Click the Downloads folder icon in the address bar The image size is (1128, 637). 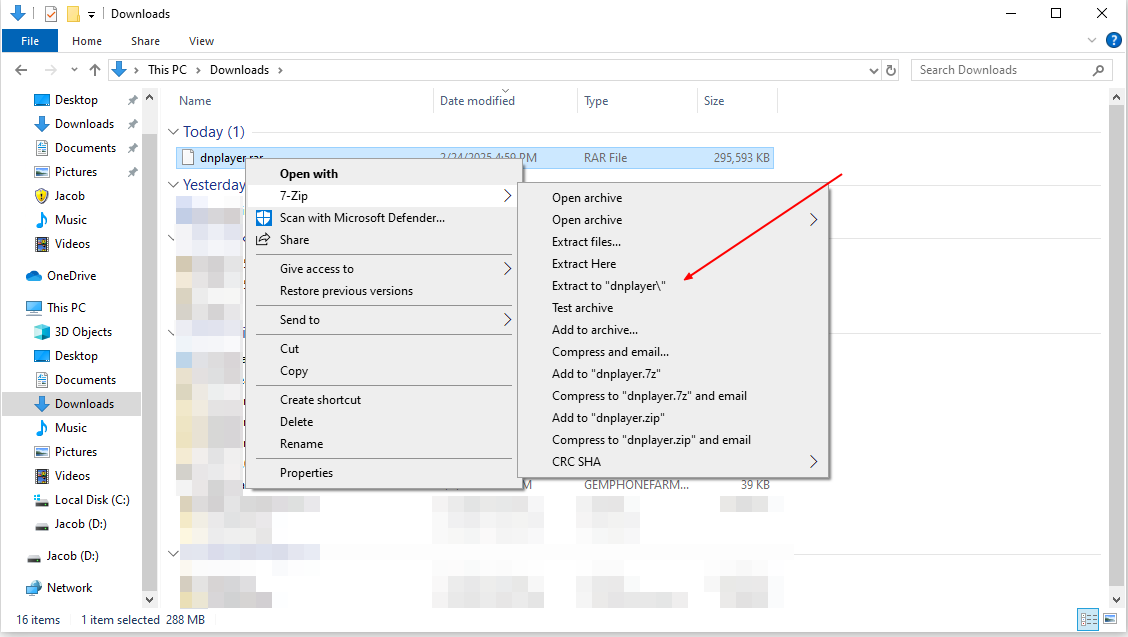tap(119, 69)
